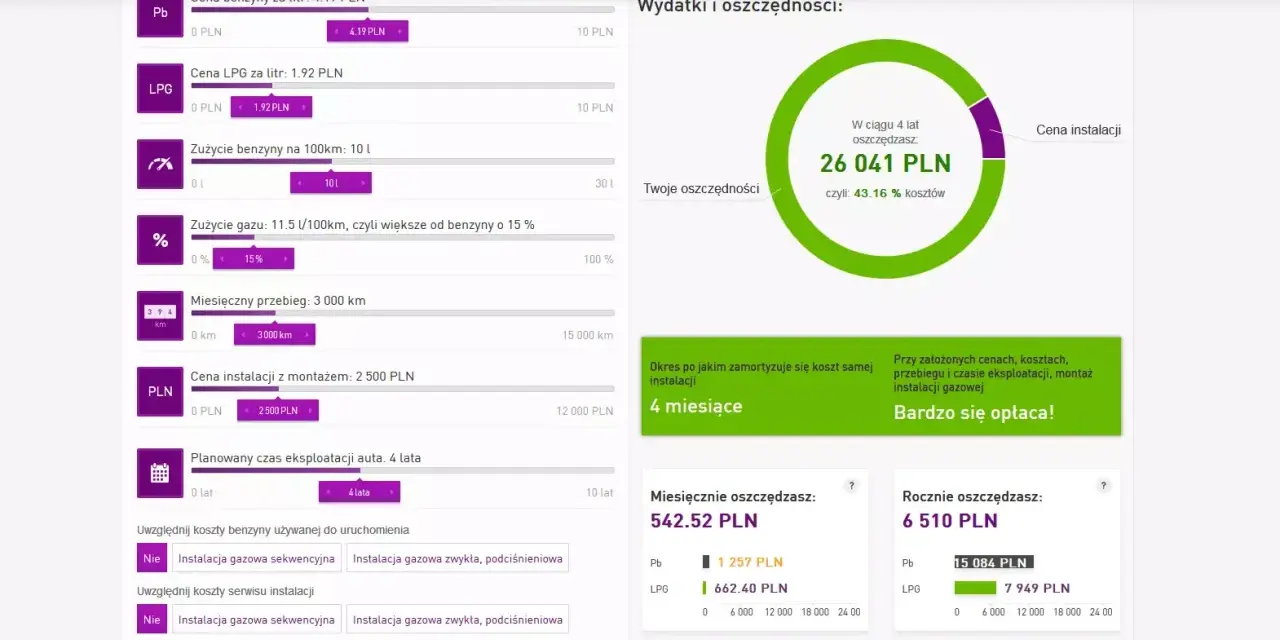Click the speedometer fuel consumption icon
The height and width of the screenshot is (640, 1280).
160,164
